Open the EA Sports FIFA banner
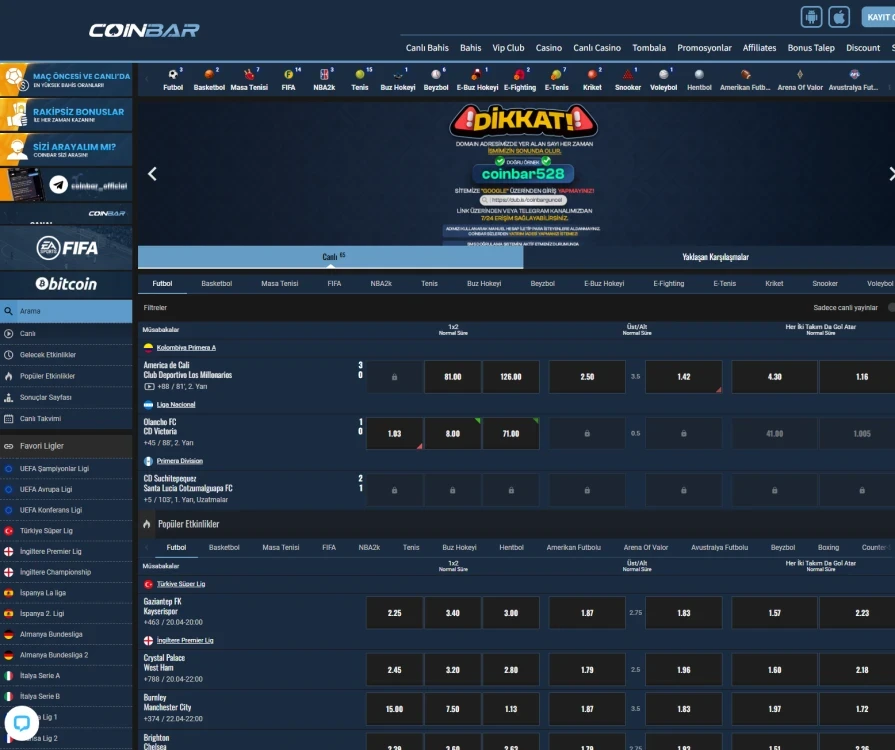 66,248
